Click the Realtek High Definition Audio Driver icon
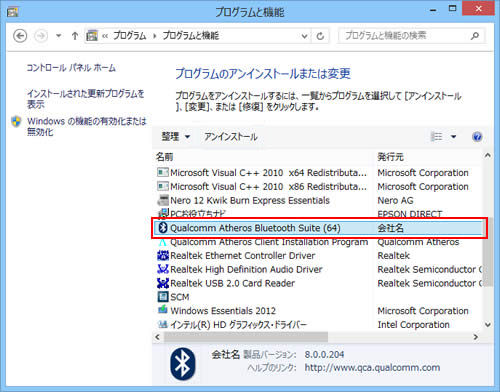 (x=163, y=269)
